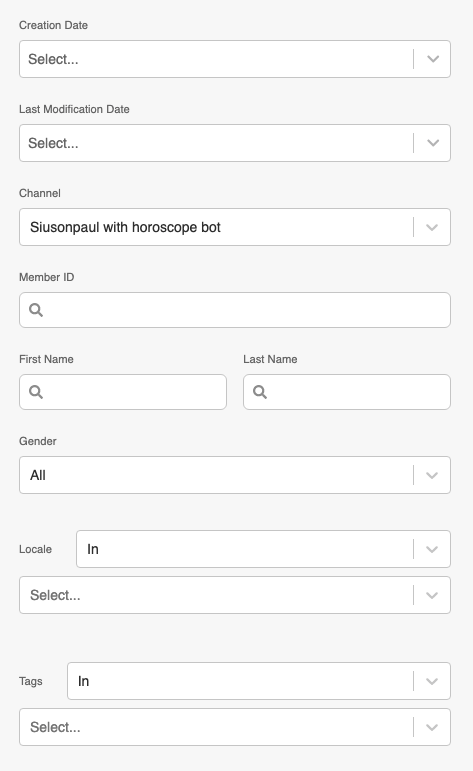Click the Channel dropdown chevron arrow
The width and height of the screenshot is (473, 771).
coord(432,227)
